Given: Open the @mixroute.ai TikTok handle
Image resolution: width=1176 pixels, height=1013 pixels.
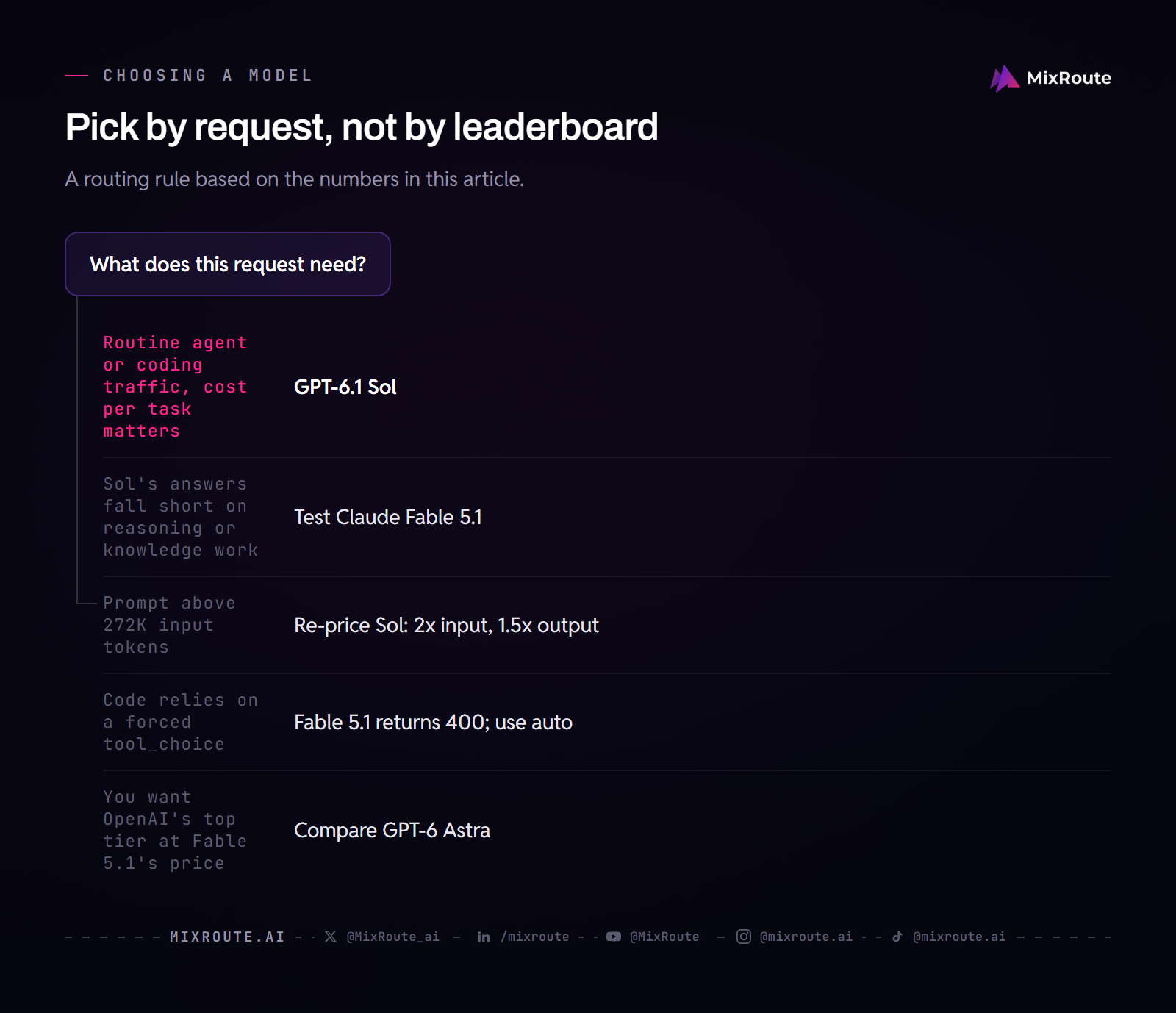Looking at the screenshot, I should (x=959, y=937).
